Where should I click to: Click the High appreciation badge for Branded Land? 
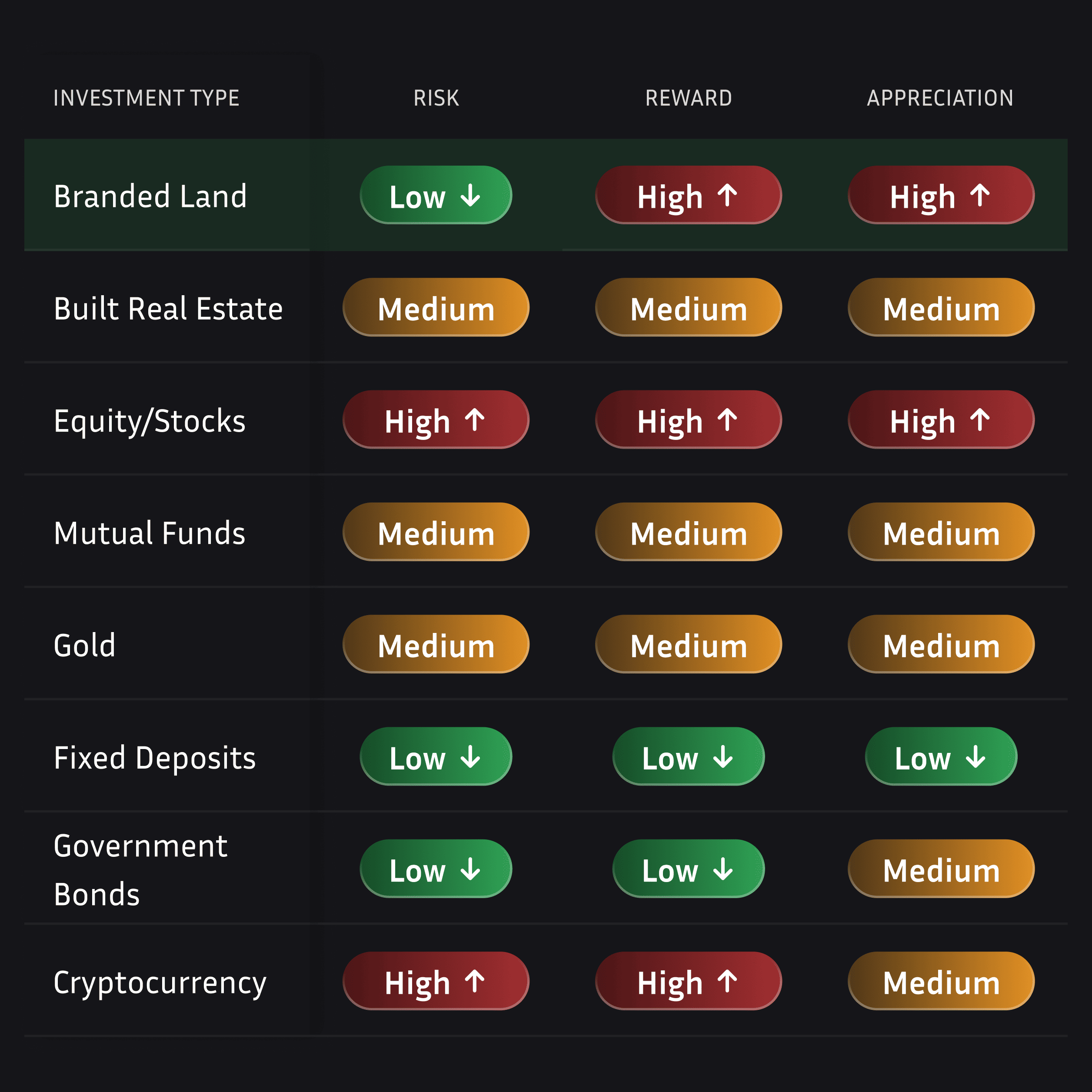coord(941,195)
